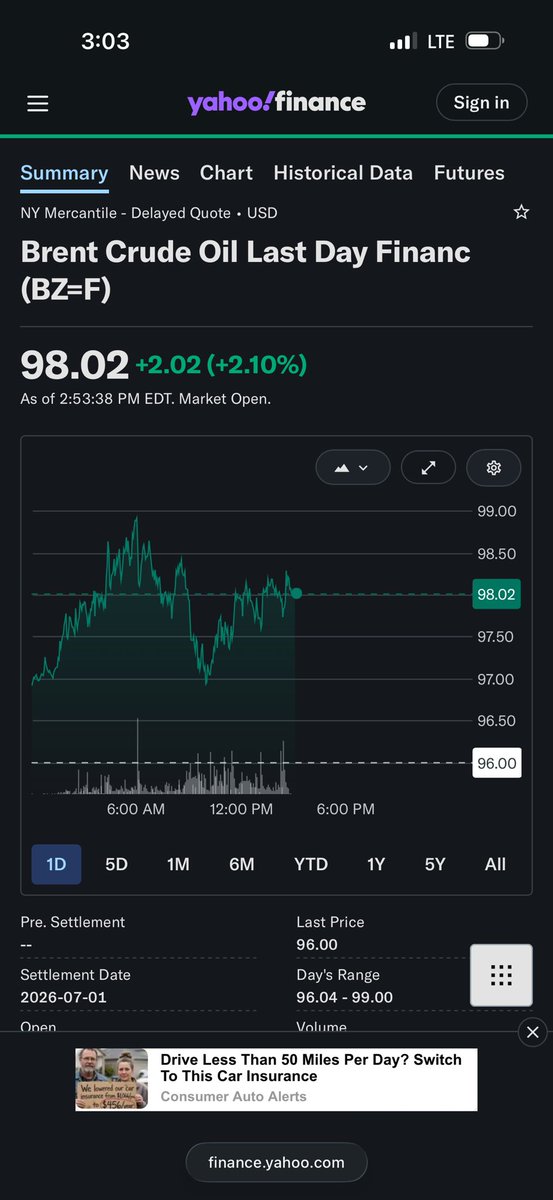Tap the 96.00 previous close axis label
Image resolution: width=553 pixels, height=1200 pixels.
[496, 763]
